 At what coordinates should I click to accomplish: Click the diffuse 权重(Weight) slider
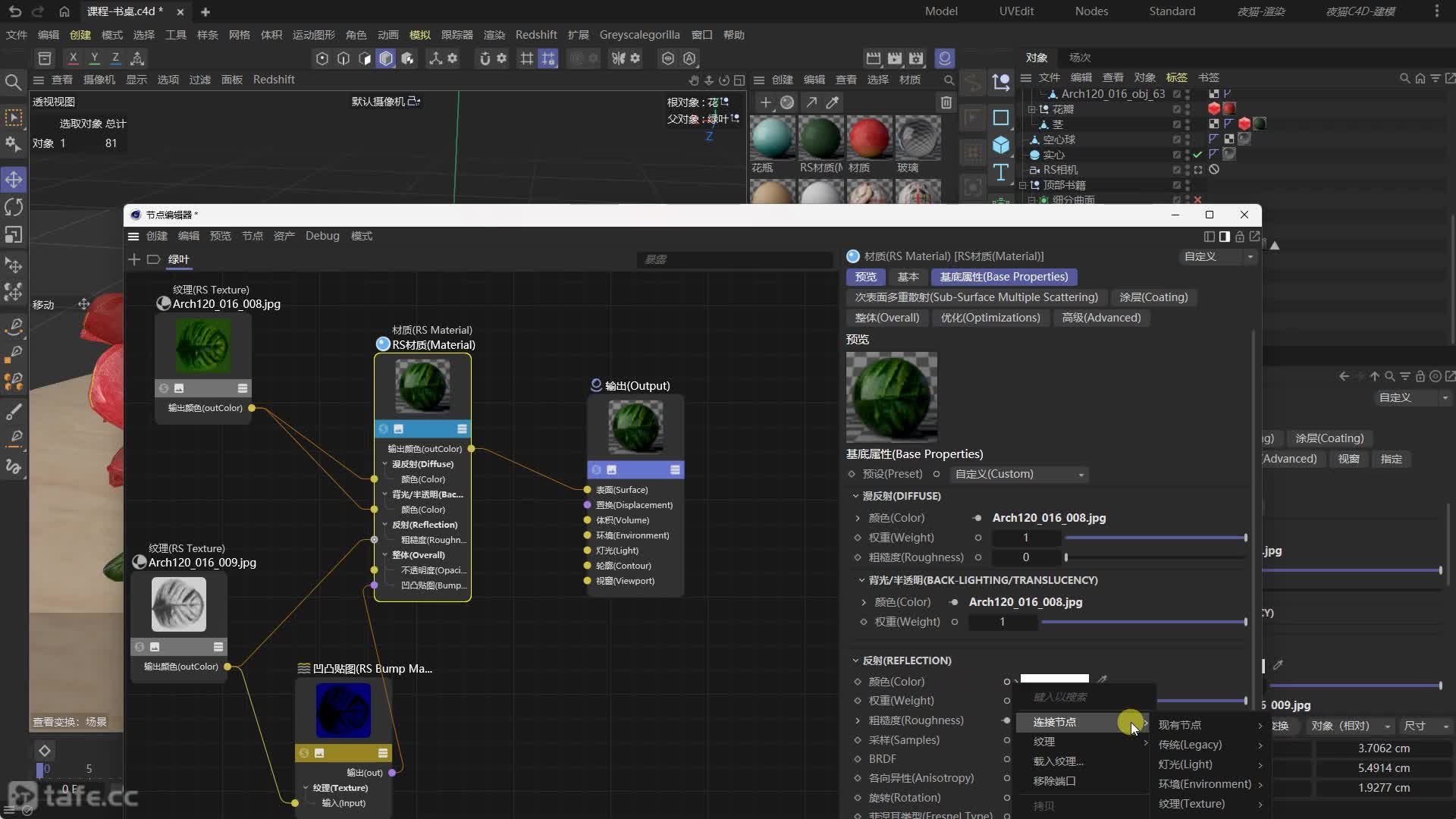(1156, 538)
